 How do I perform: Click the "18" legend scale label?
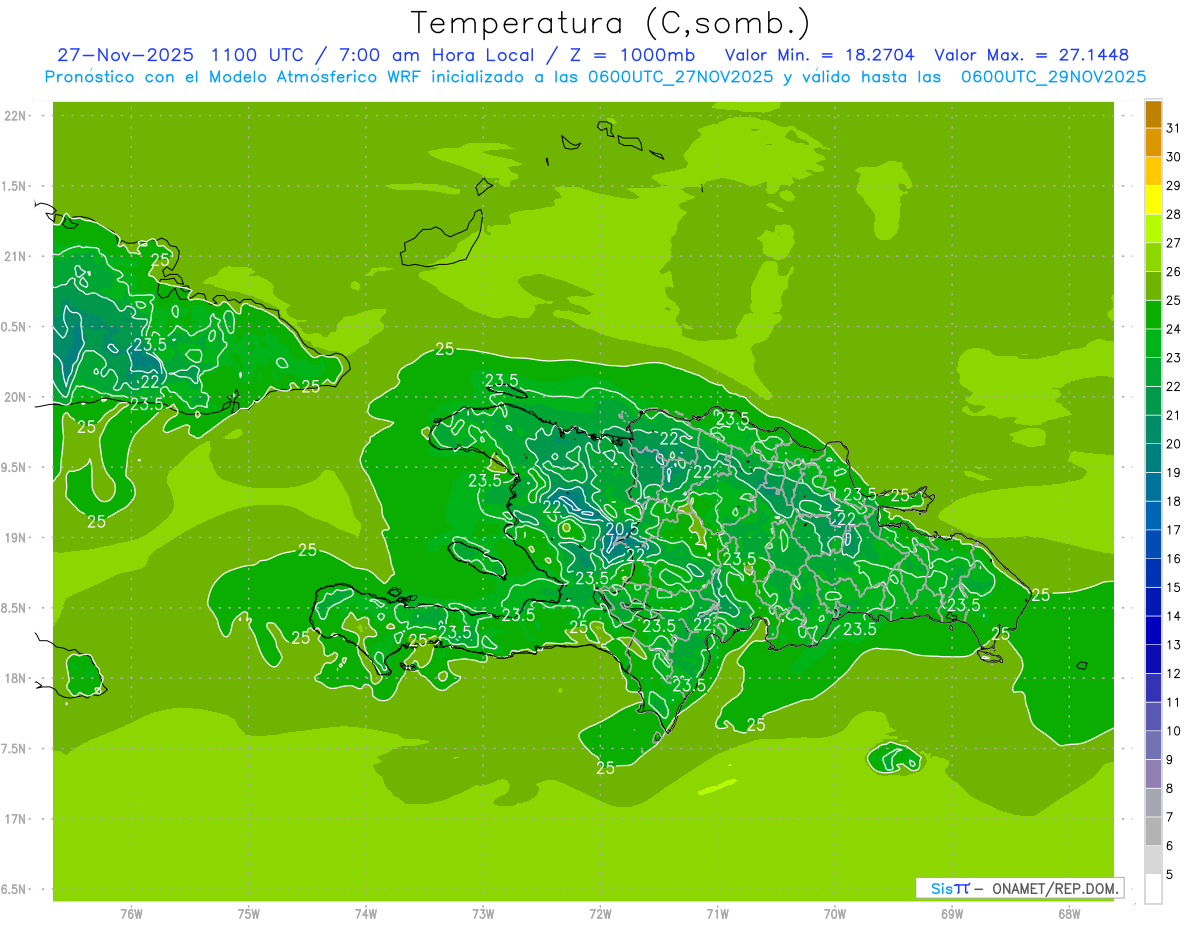(x=1173, y=501)
